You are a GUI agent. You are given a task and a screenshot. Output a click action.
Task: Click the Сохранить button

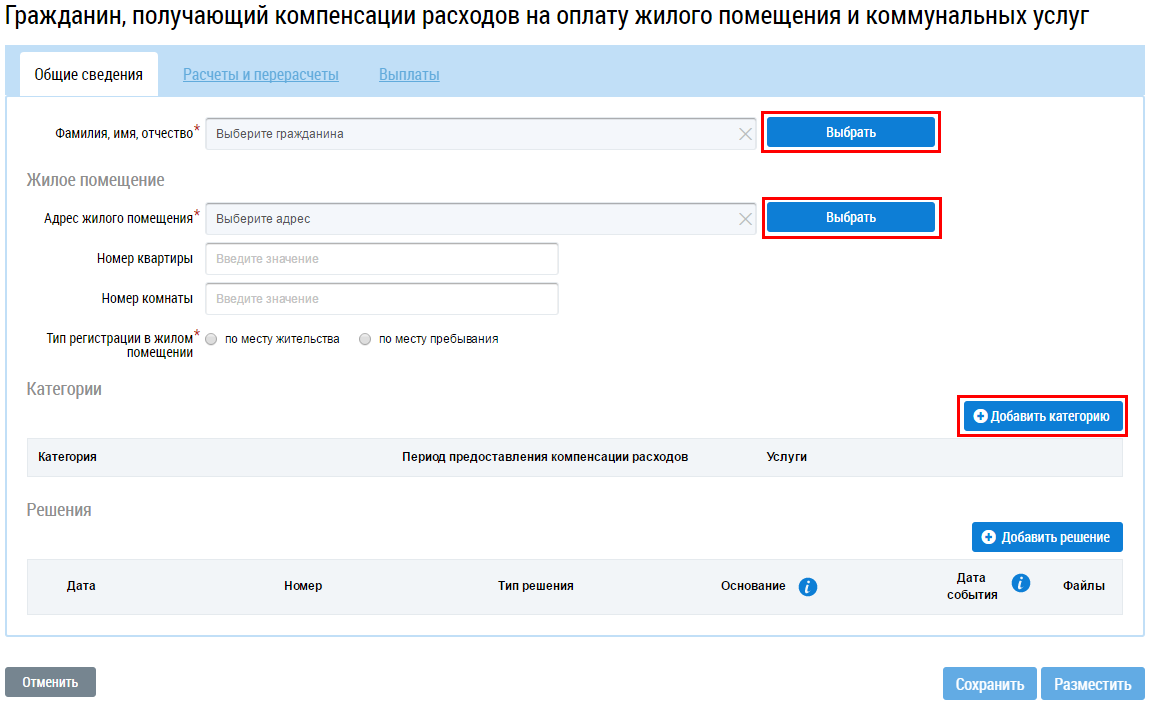coord(989,684)
